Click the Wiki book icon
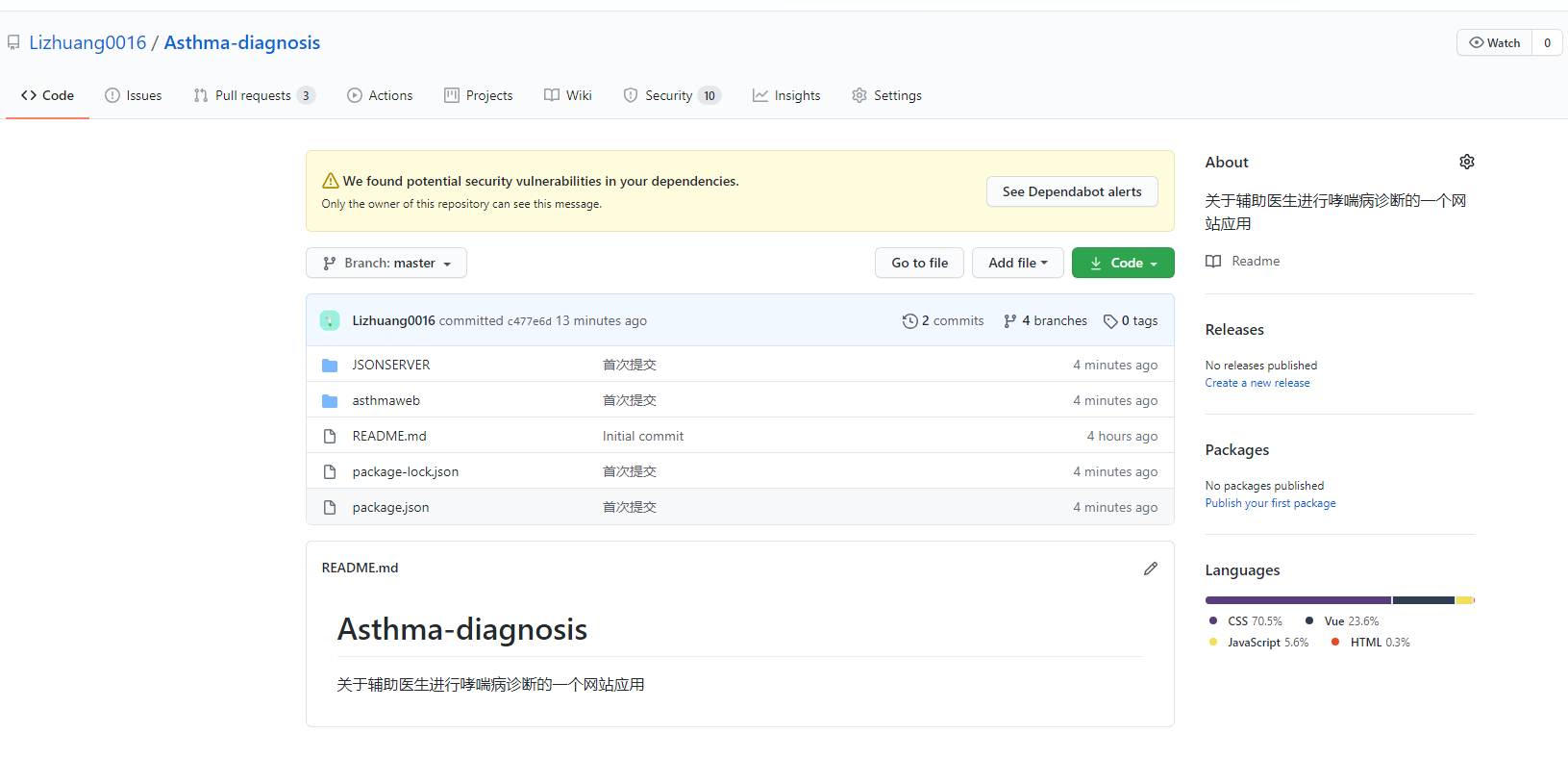The image size is (1568, 759). (552, 95)
